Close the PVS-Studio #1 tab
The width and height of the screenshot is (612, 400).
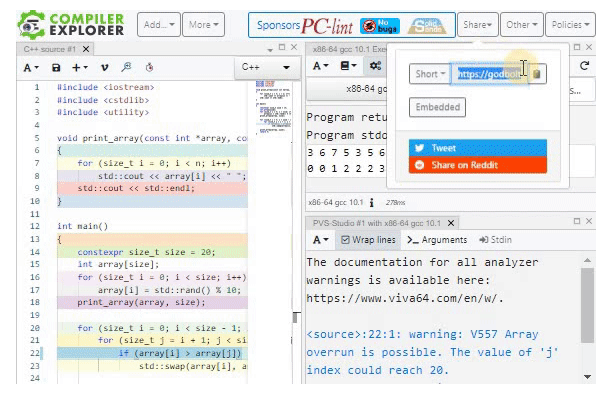click(x=451, y=223)
